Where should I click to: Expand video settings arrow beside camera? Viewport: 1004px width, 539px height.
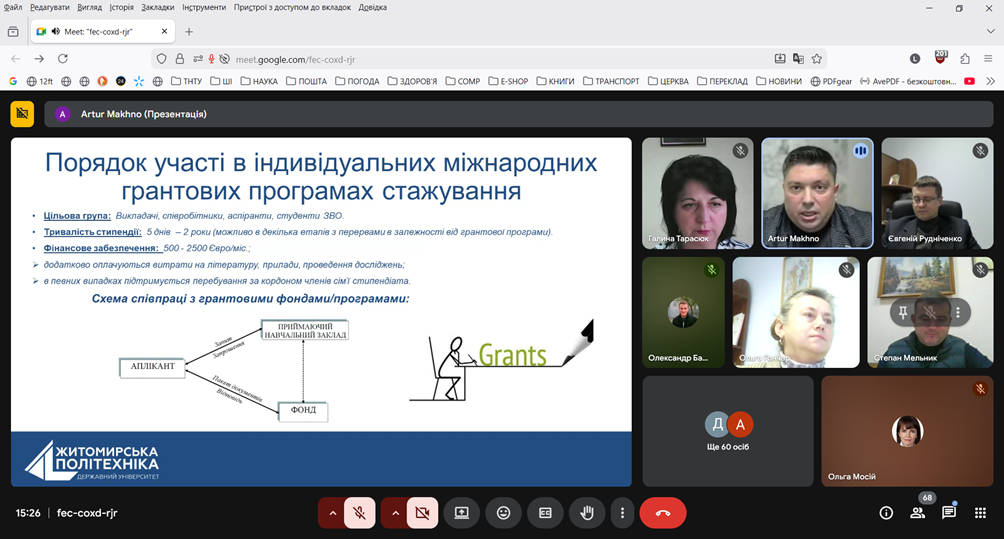[x=393, y=513]
